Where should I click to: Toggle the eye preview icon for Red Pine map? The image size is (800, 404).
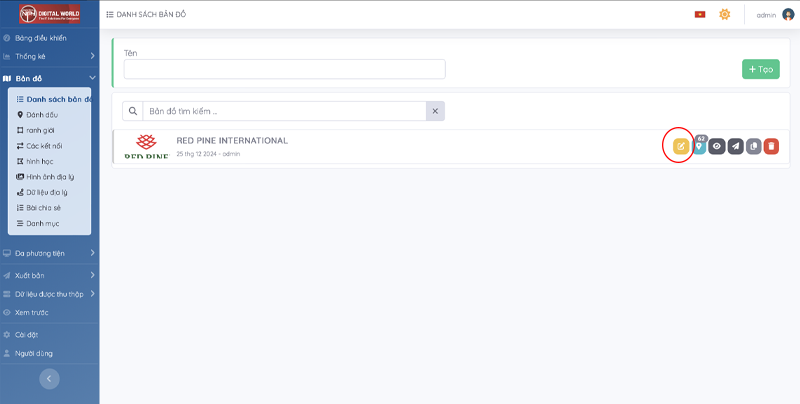[x=717, y=147]
